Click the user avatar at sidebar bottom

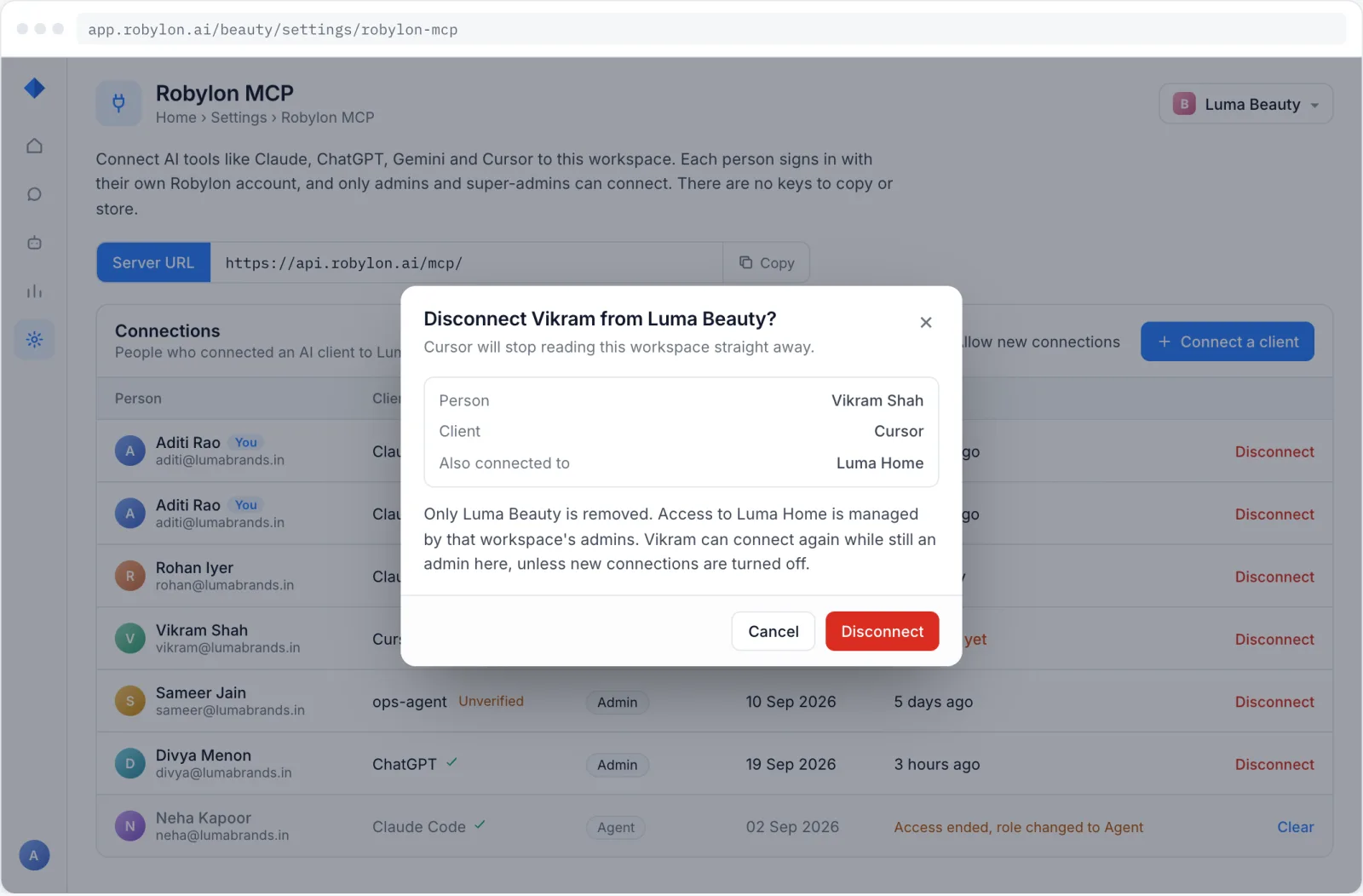point(34,855)
